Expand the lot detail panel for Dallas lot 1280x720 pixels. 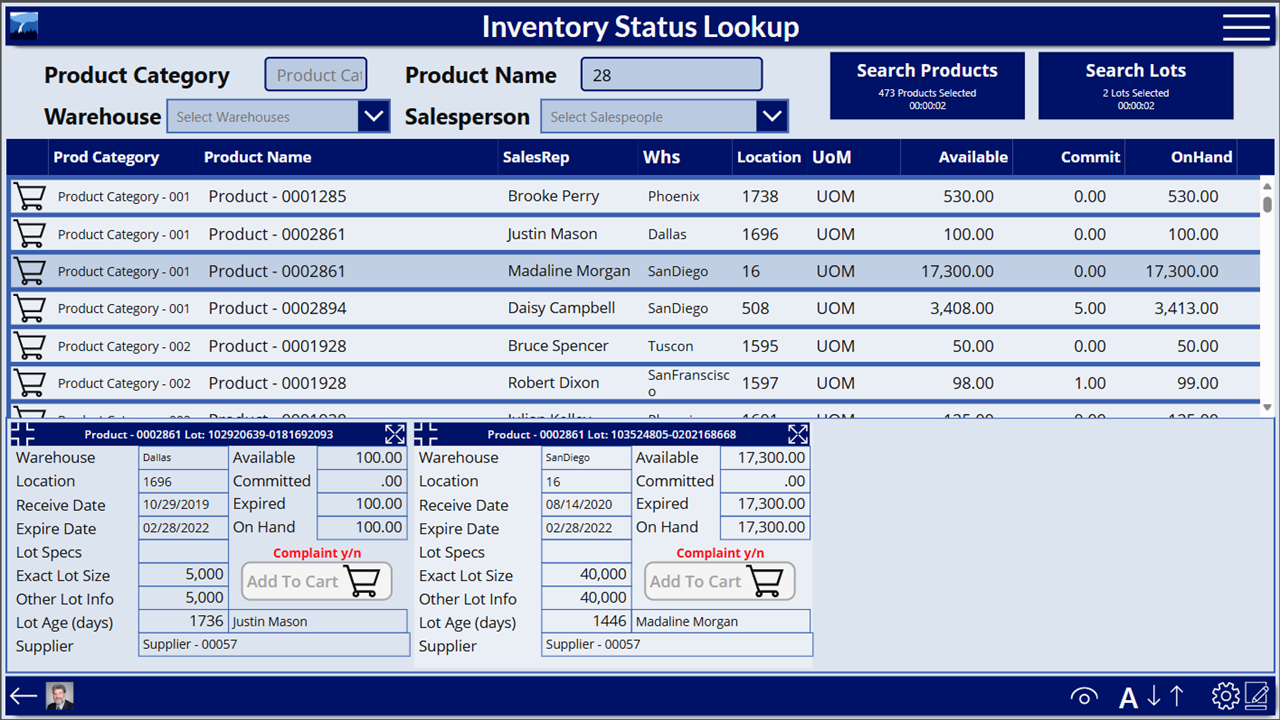[394, 434]
